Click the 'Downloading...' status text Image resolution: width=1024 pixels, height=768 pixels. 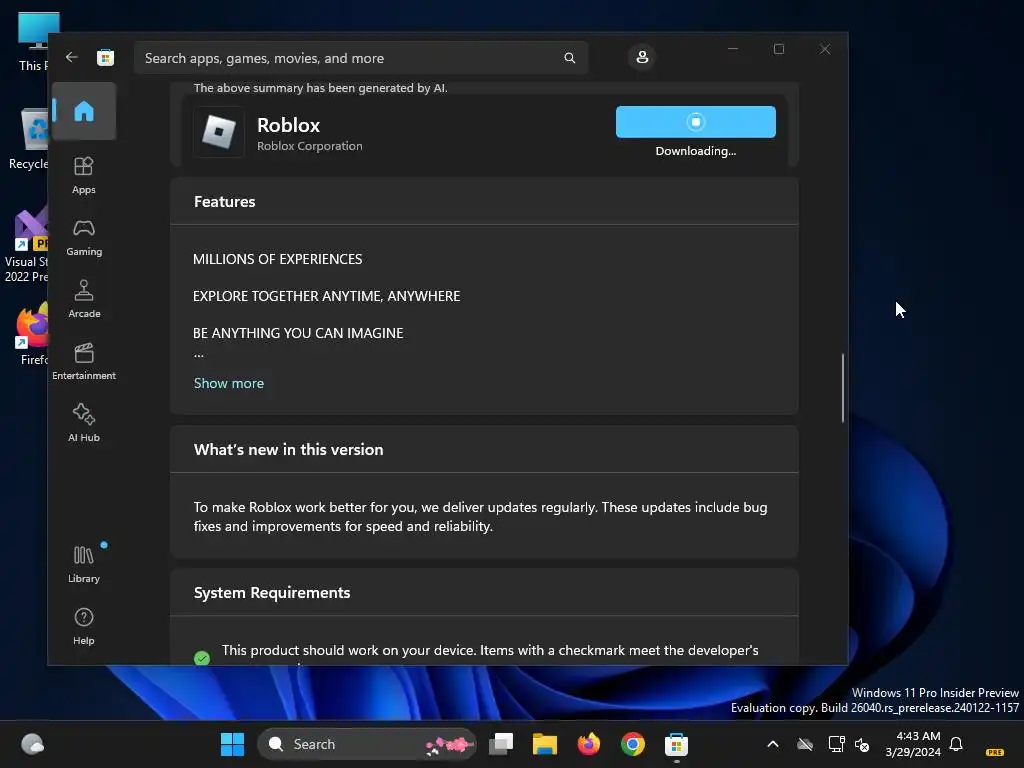click(696, 151)
